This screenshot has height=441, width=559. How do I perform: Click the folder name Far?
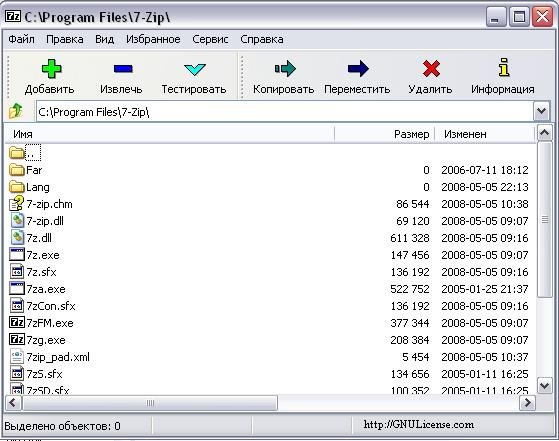click(34, 170)
